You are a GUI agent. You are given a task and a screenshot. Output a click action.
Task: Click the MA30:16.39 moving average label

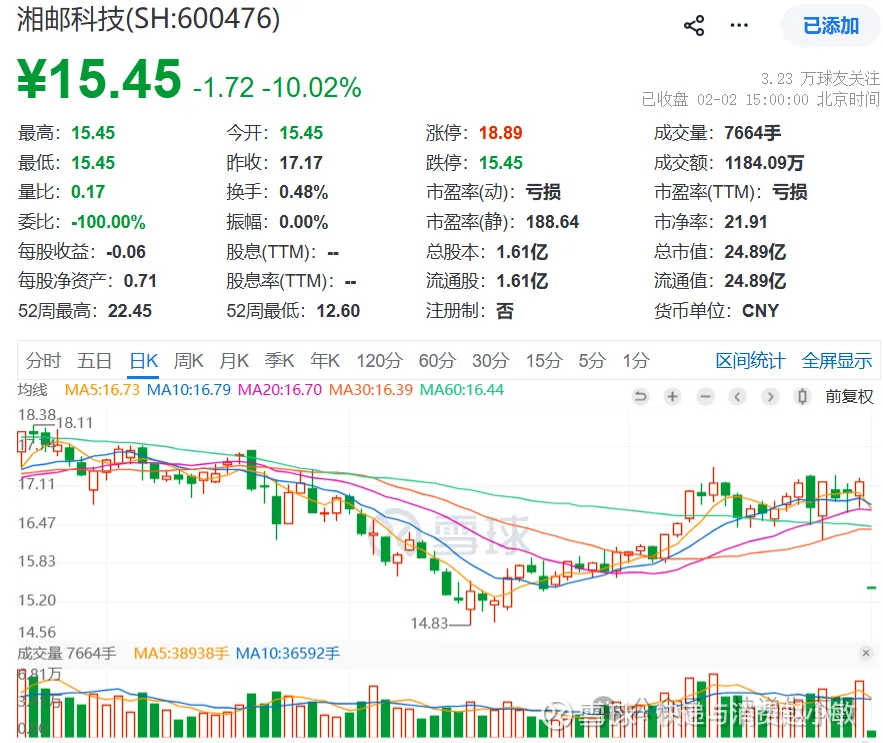[371, 390]
